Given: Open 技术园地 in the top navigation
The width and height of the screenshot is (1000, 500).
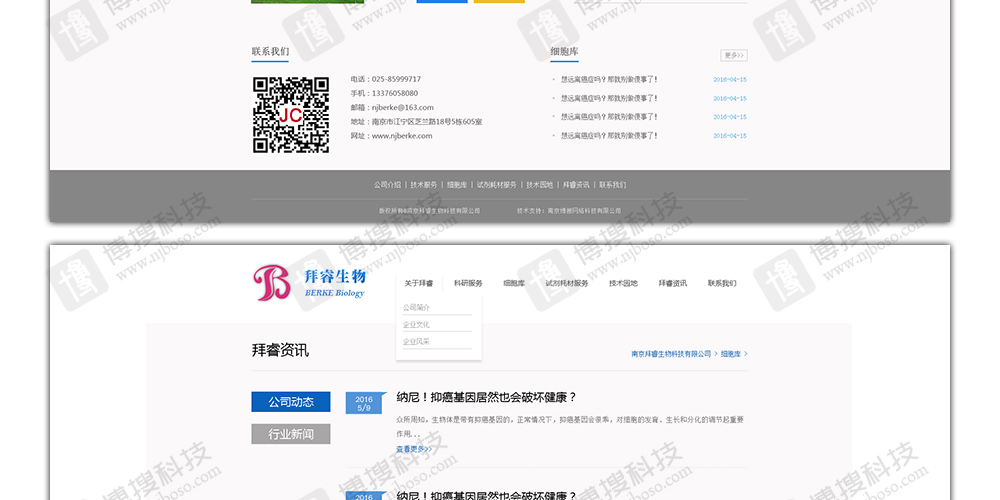Looking at the screenshot, I should pyautogui.click(x=623, y=283).
